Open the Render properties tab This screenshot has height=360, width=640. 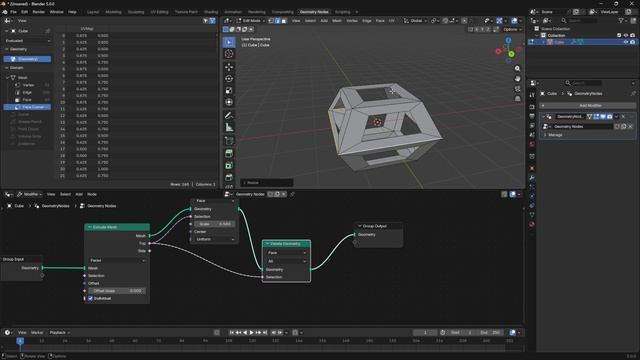click(x=532, y=107)
